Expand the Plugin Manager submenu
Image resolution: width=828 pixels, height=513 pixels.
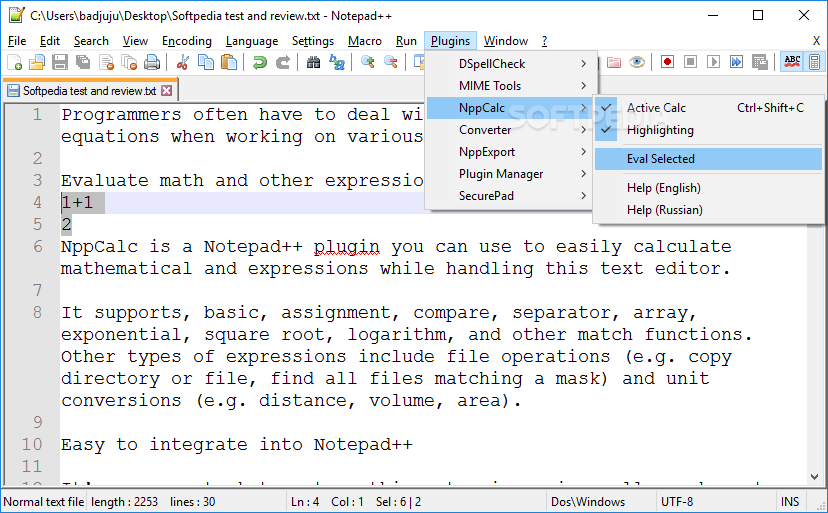point(512,174)
